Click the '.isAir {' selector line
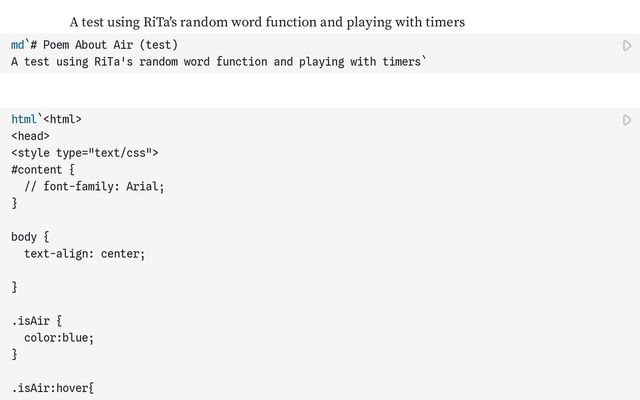The width and height of the screenshot is (640, 400). (37, 321)
